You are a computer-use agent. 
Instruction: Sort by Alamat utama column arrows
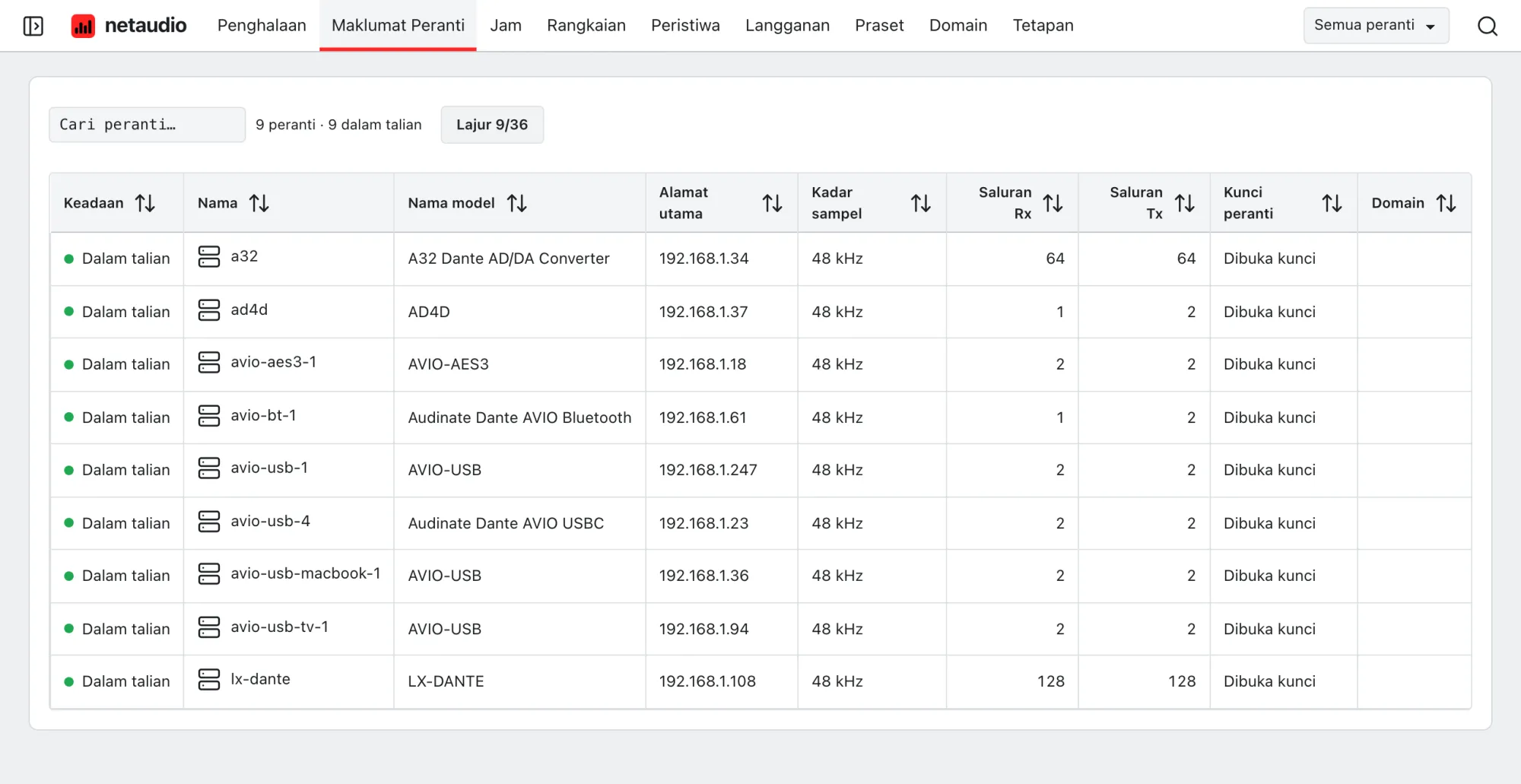(x=773, y=203)
